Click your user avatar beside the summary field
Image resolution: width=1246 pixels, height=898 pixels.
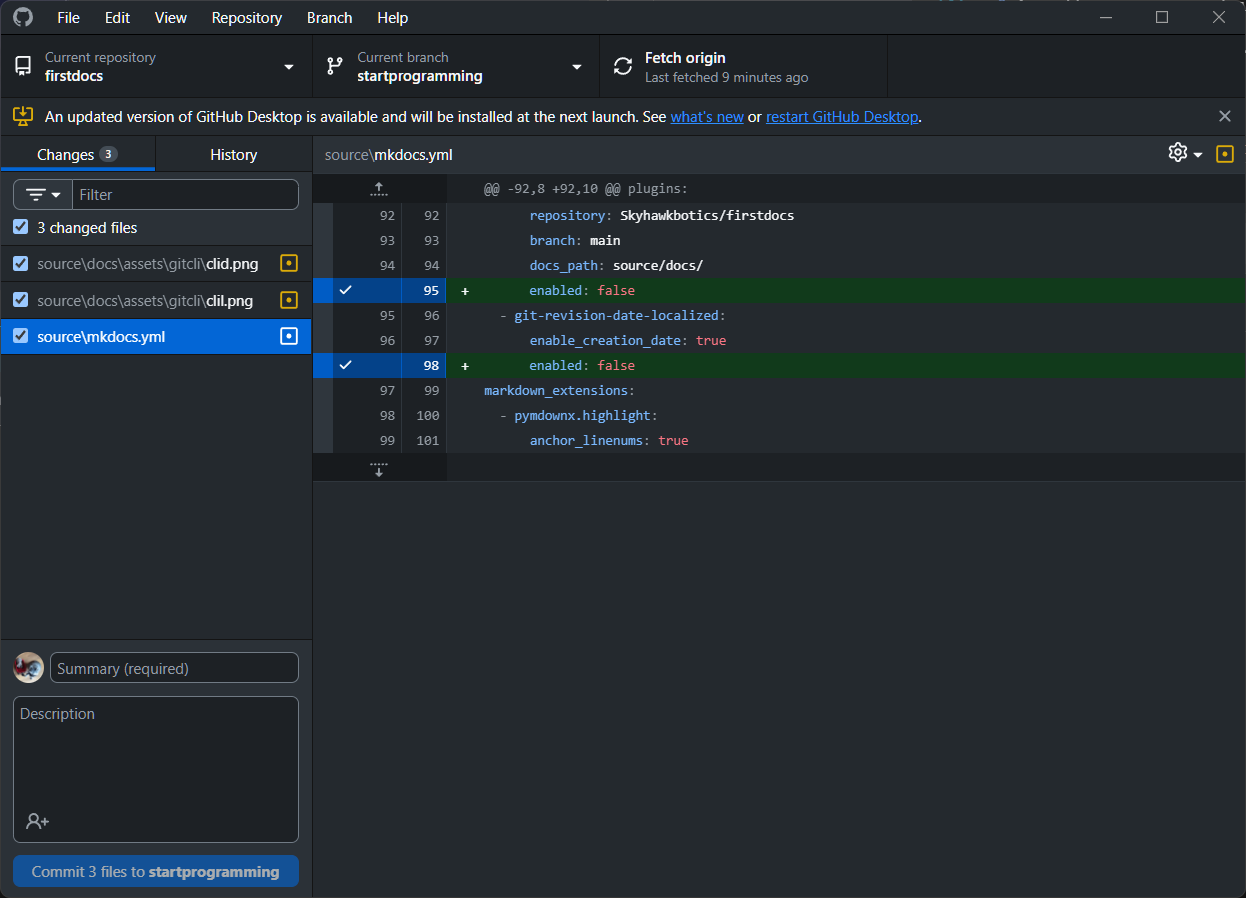(x=28, y=667)
